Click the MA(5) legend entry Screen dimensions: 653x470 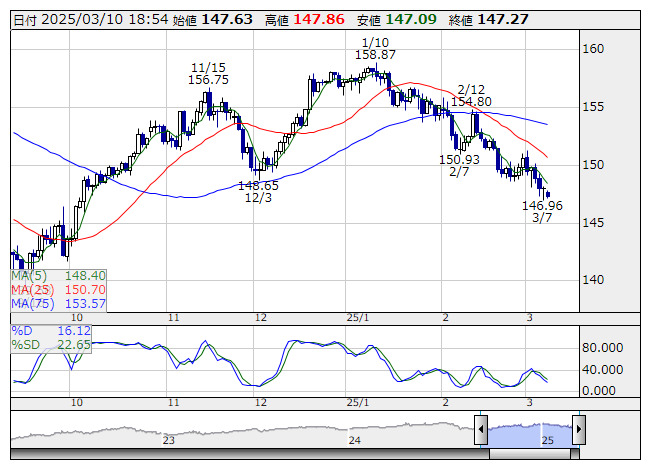(x=58, y=276)
